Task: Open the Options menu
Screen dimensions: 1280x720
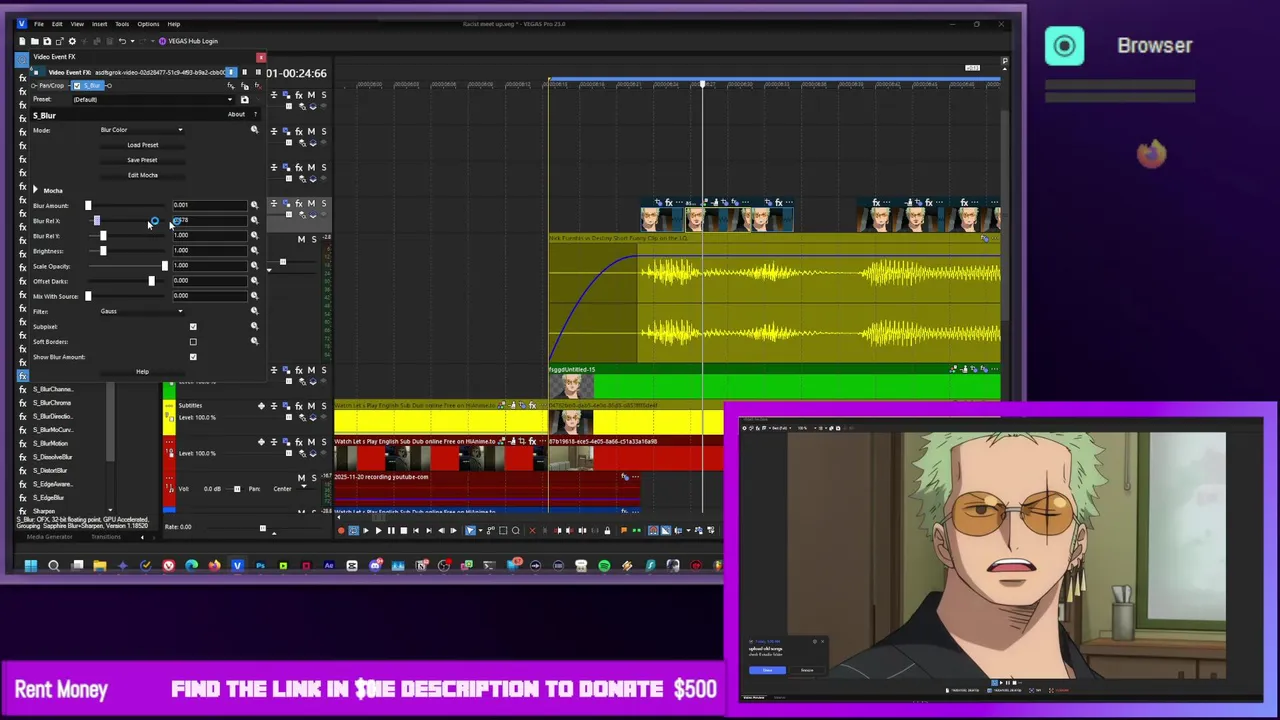Action: click(148, 24)
